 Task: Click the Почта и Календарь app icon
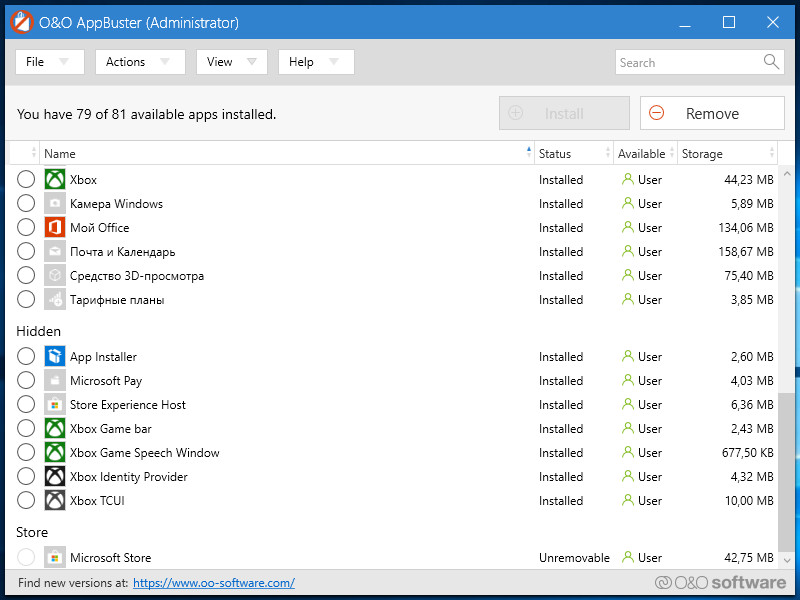(55, 252)
